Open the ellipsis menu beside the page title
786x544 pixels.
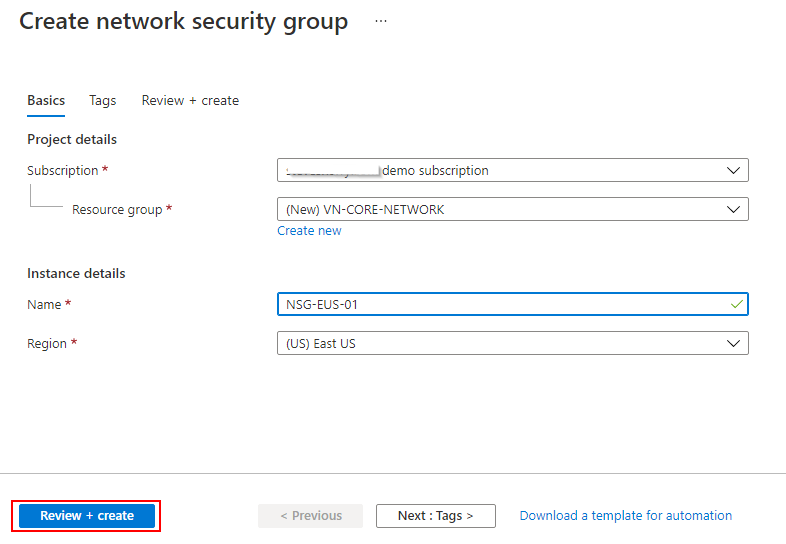[380, 21]
